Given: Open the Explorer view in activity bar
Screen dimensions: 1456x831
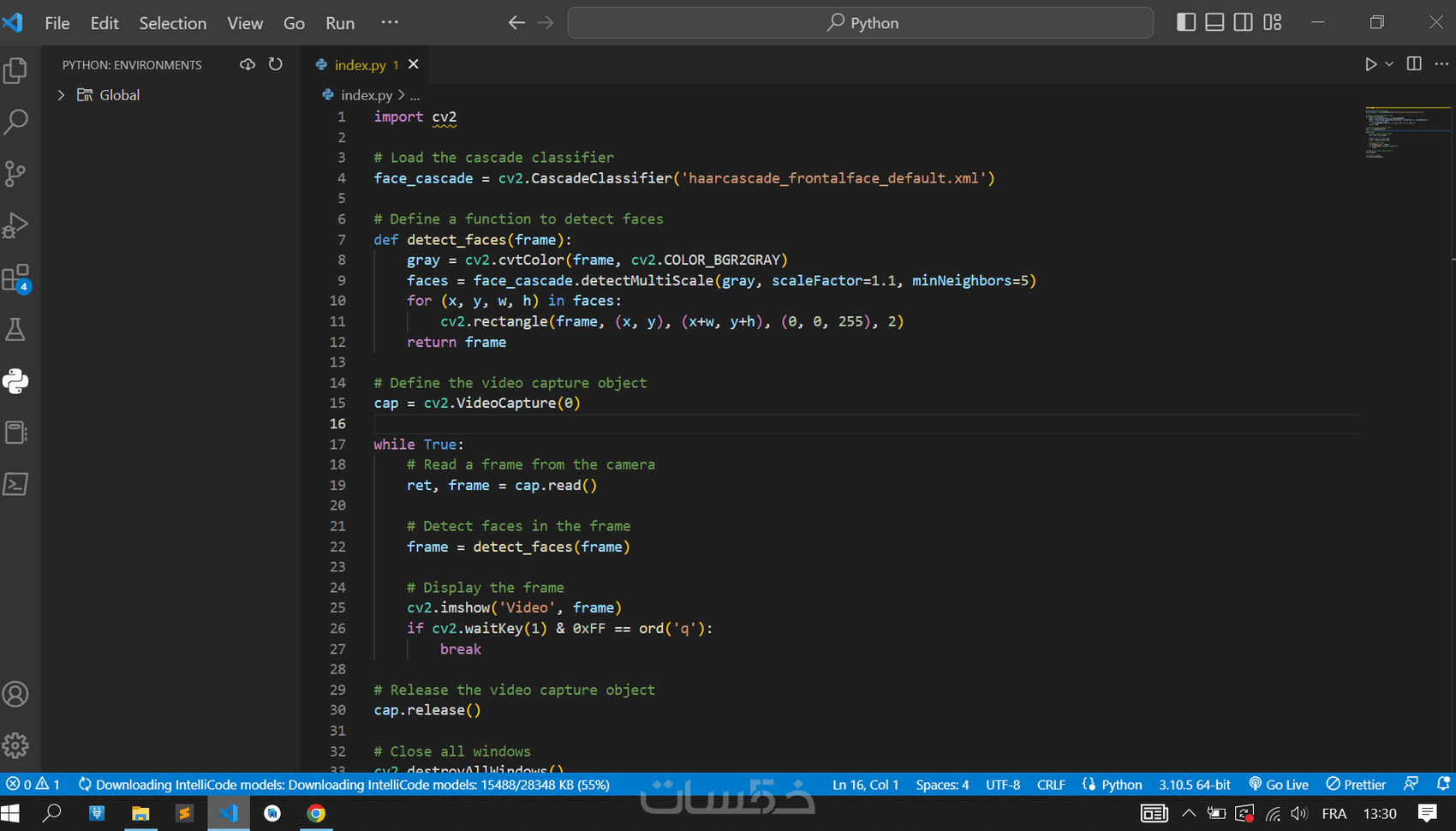Looking at the screenshot, I should pyautogui.click(x=16, y=70).
